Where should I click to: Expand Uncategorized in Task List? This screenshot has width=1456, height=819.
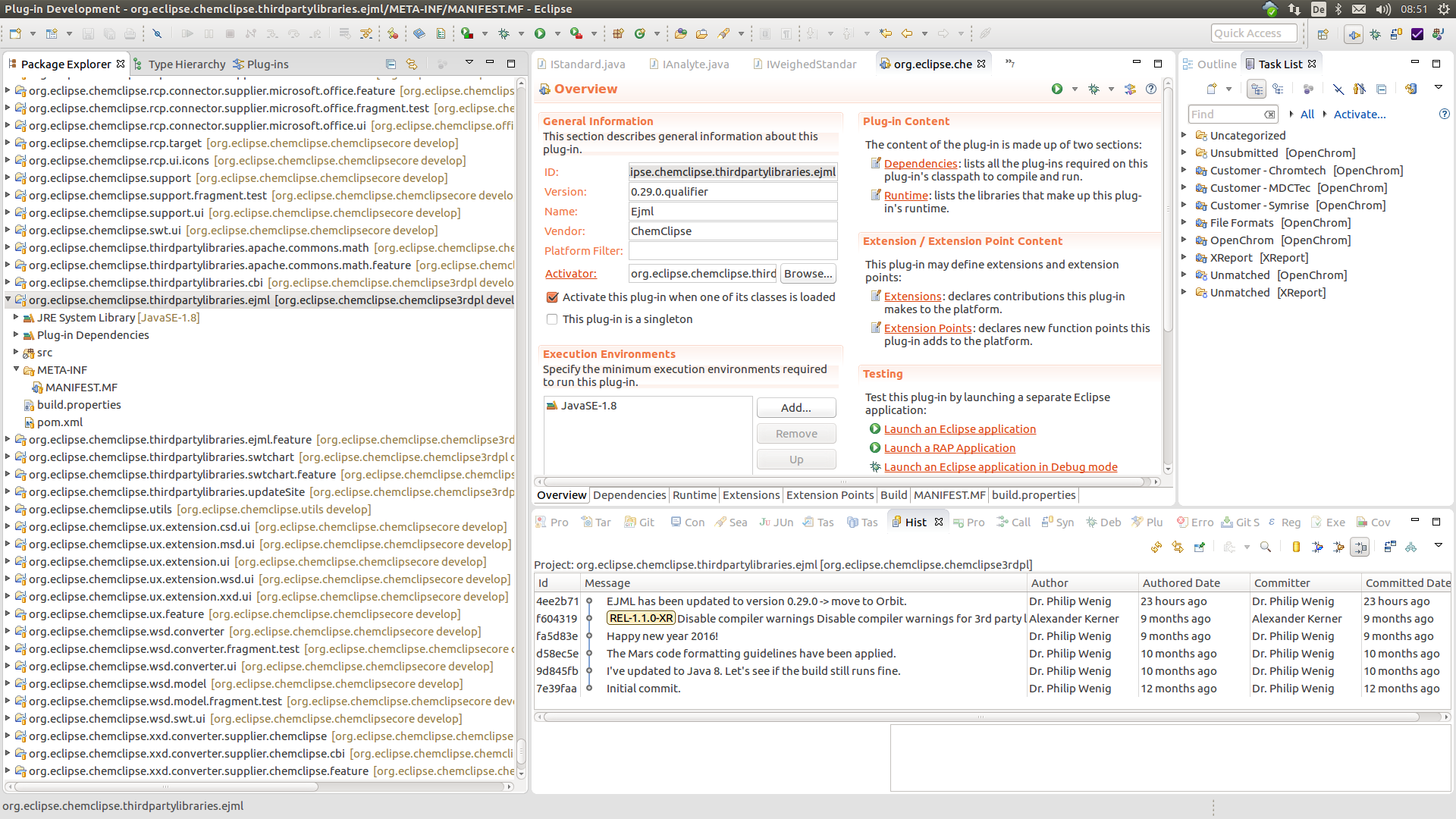click(1184, 135)
